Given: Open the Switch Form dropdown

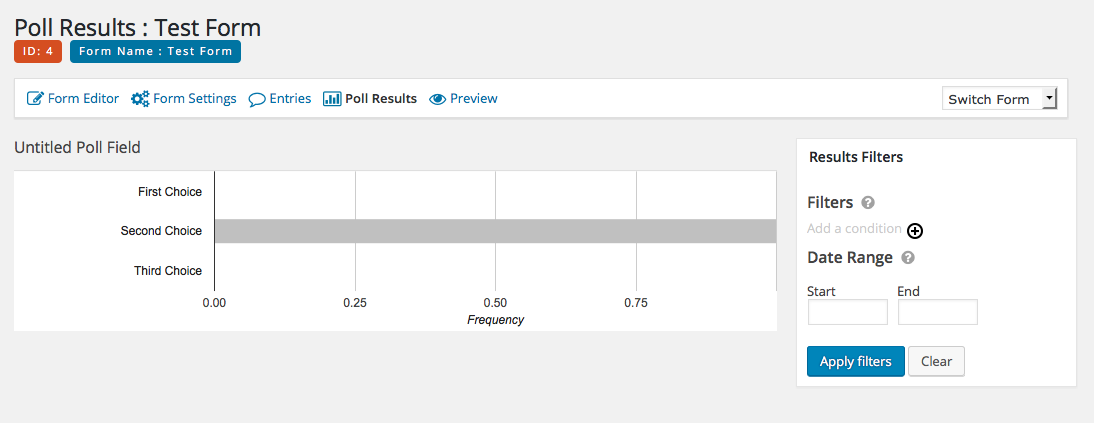Looking at the screenshot, I should coord(999,98).
